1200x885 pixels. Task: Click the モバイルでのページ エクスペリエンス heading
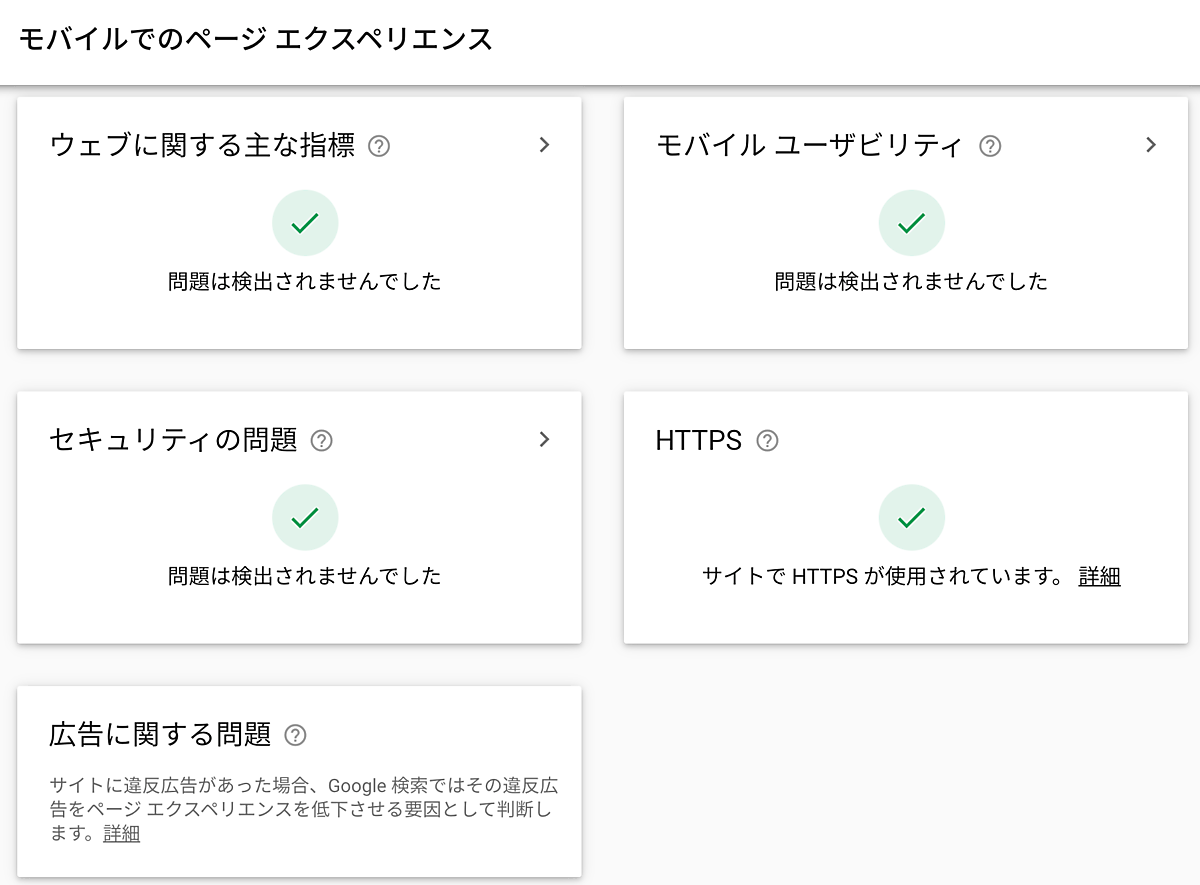click(x=255, y=40)
